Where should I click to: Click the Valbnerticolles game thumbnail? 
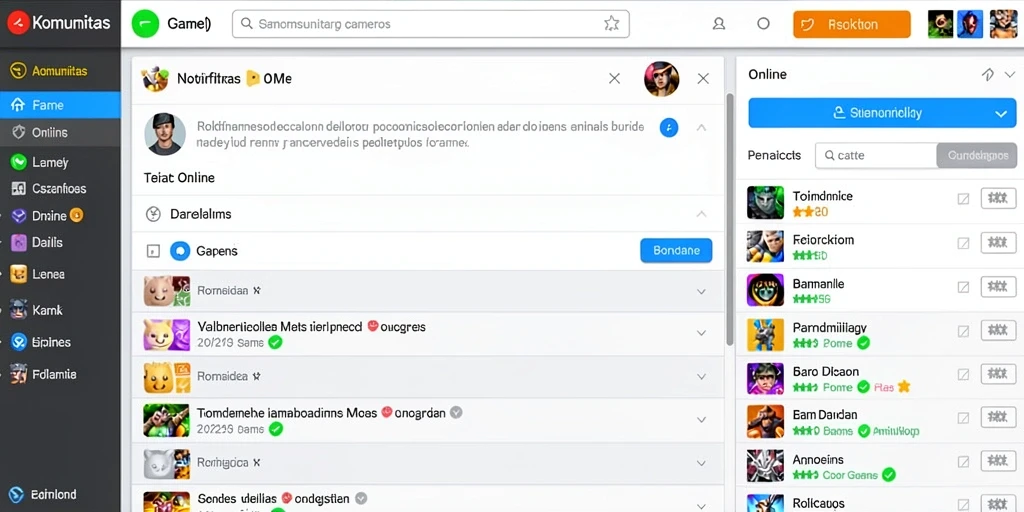pos(167,334)
